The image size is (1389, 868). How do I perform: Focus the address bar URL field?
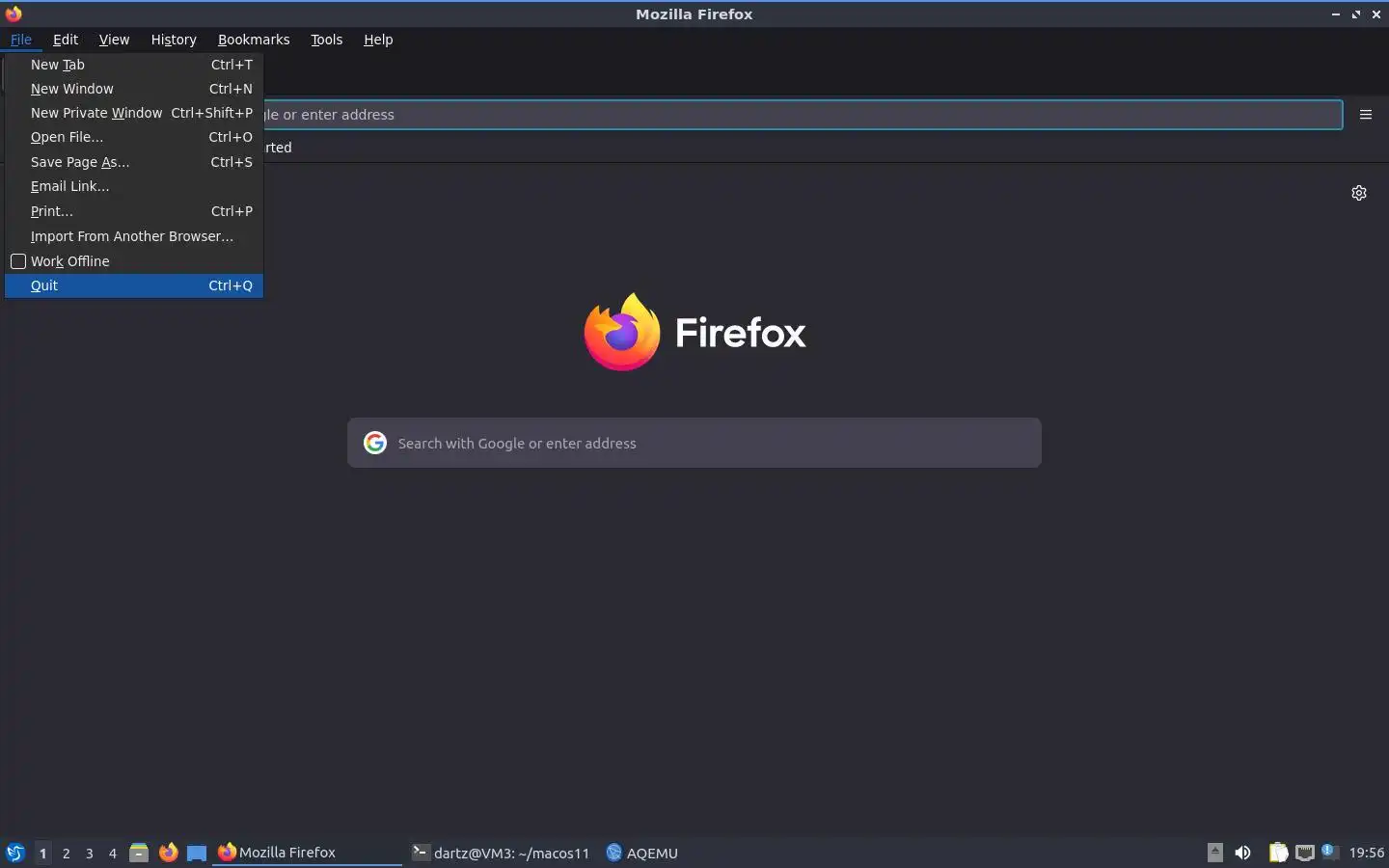click(x=803, y=115)
